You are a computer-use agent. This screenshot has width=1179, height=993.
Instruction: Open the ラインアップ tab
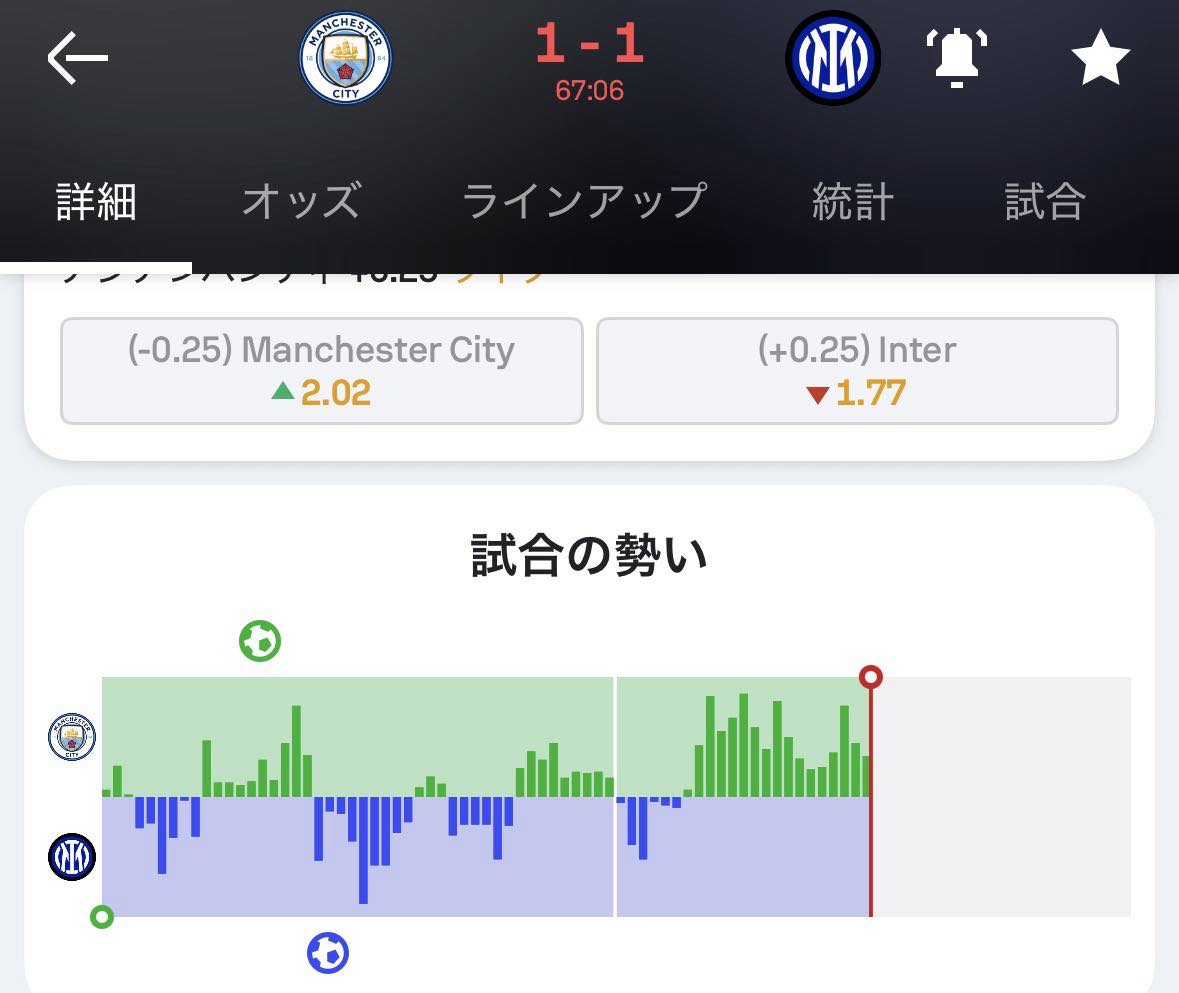[585, 201]
